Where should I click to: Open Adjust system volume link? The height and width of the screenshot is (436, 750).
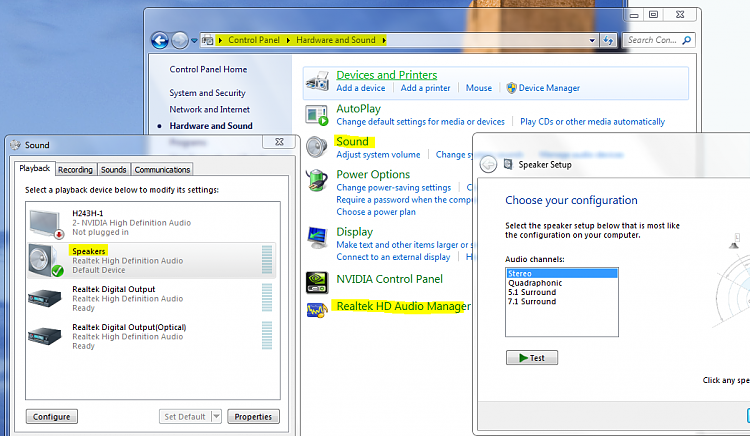pyautogui.click(x=378, y=154)
